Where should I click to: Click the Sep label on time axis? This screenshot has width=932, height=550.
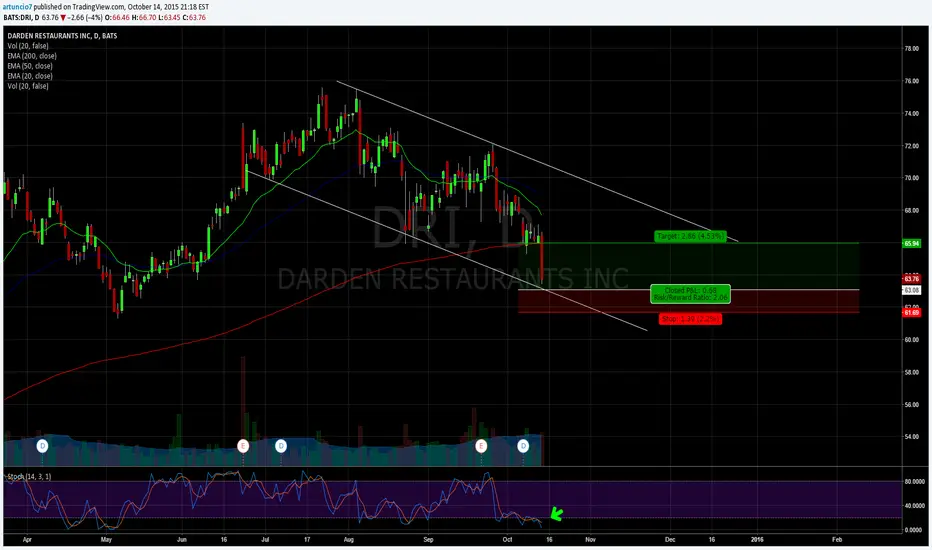pyautogui.click(x=428, y=540)
